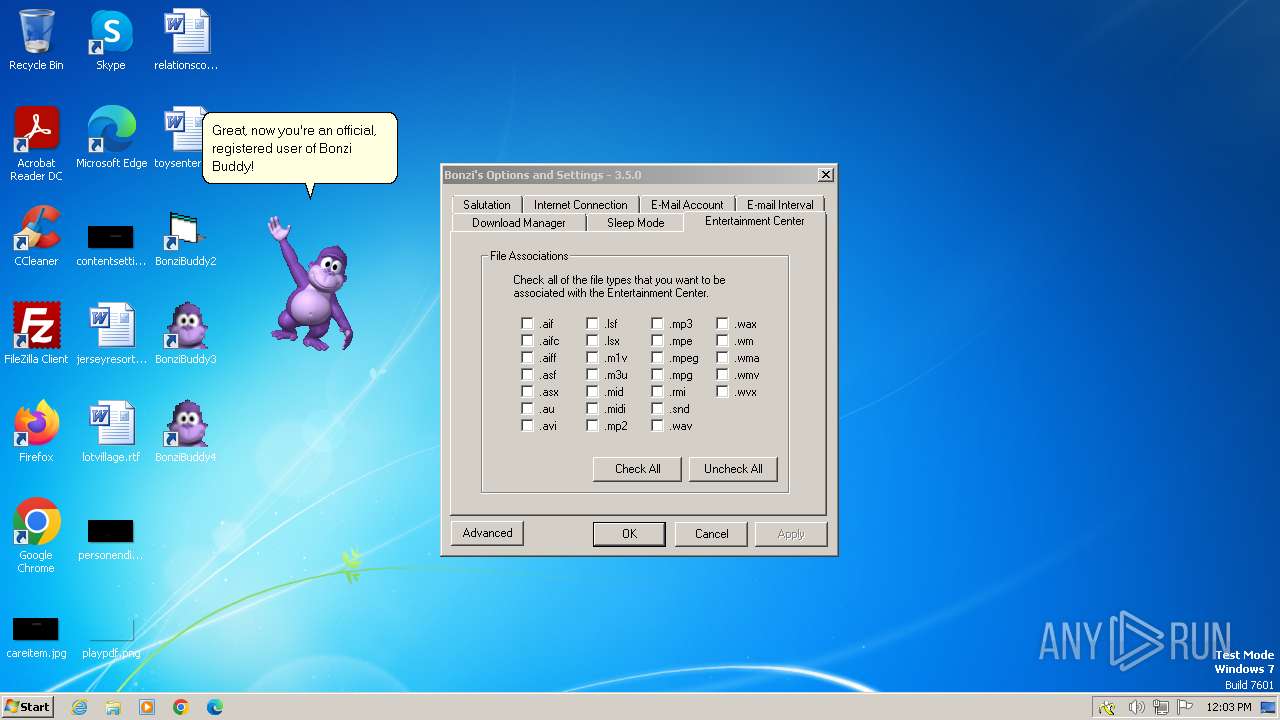The image size is (1280, 720).
Task: Open the E-mail Interval tab
Action: 780,205
